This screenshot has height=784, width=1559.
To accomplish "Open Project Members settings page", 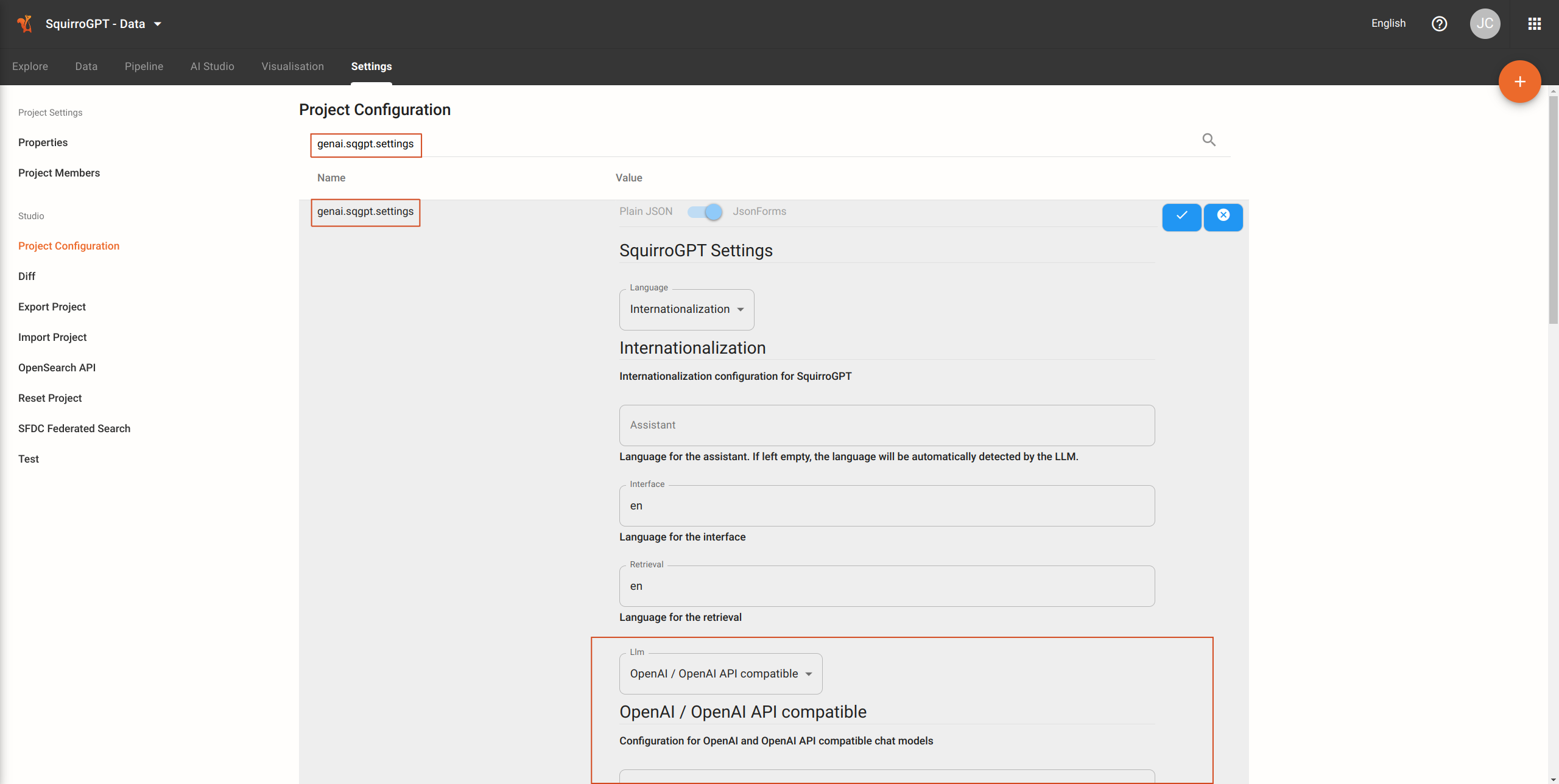I will point(59,173).
